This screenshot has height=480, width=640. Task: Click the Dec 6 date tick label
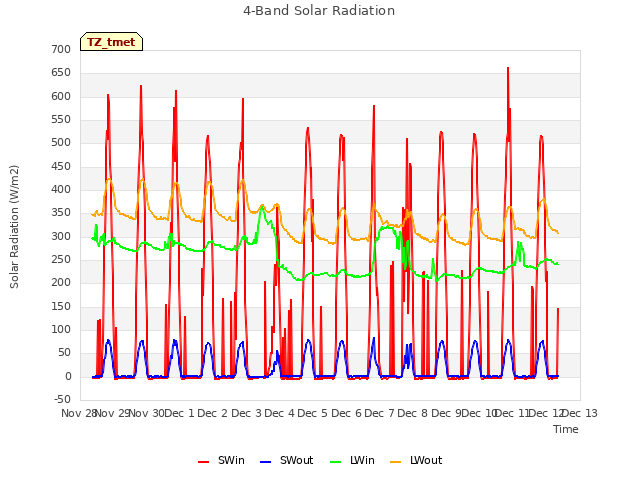coord(347,413)
